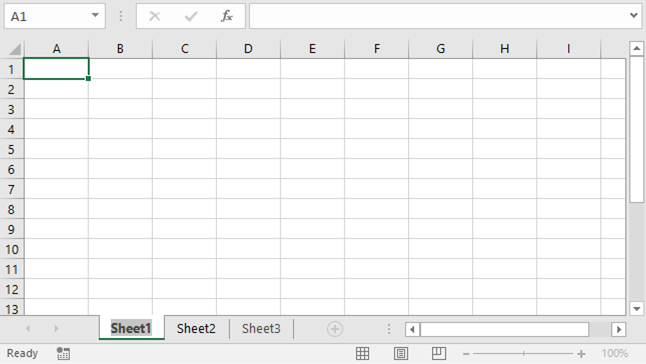Click the Select All corner triangle
The height and width of the screenshot is (364, 646).
(x=15, y=49)
